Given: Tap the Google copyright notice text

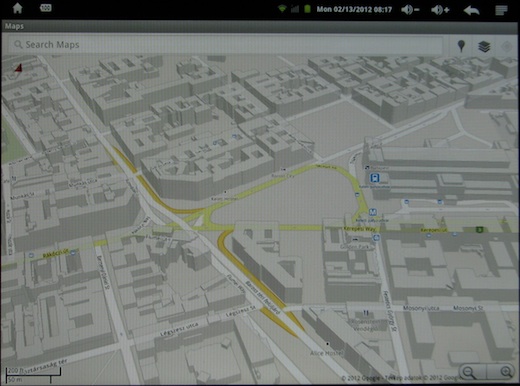Looking at the screenshot, I should click(402, 378).
